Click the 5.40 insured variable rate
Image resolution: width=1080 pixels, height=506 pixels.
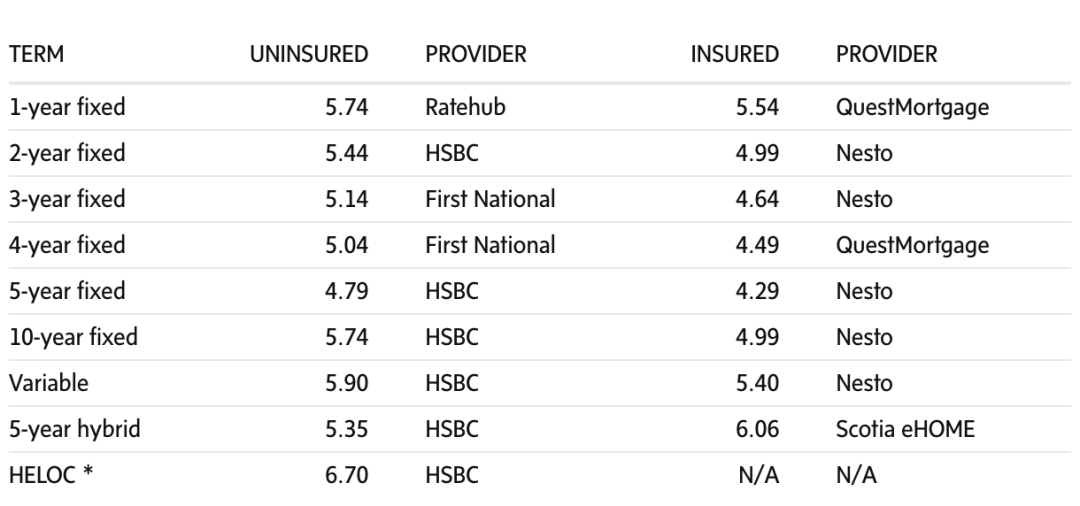(x=757, y=383)
